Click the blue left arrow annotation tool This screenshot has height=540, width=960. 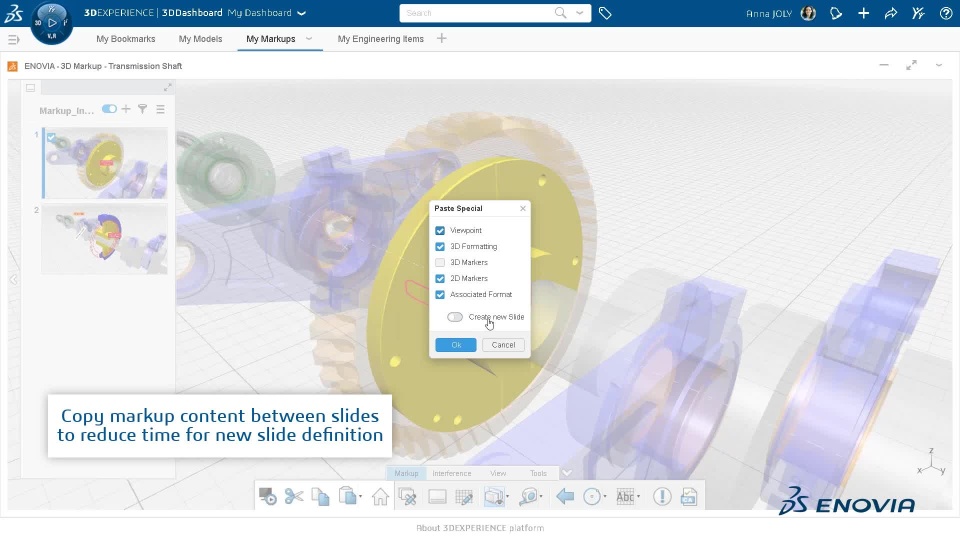point(564,497)
